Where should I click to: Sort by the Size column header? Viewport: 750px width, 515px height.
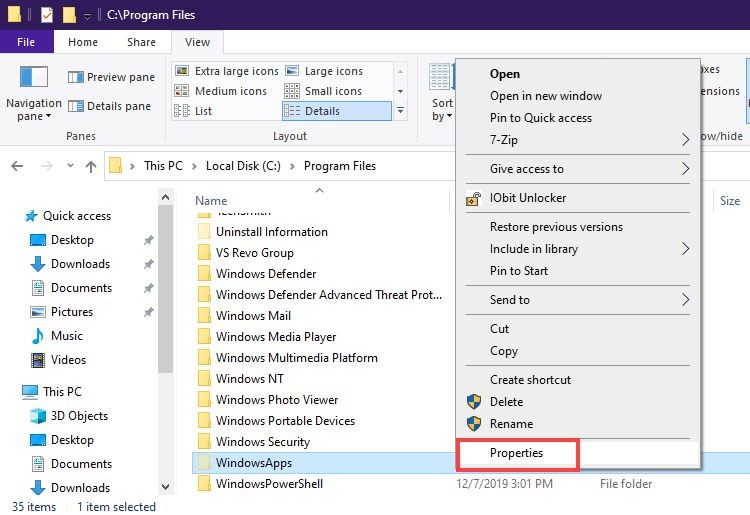click(729, 201)
